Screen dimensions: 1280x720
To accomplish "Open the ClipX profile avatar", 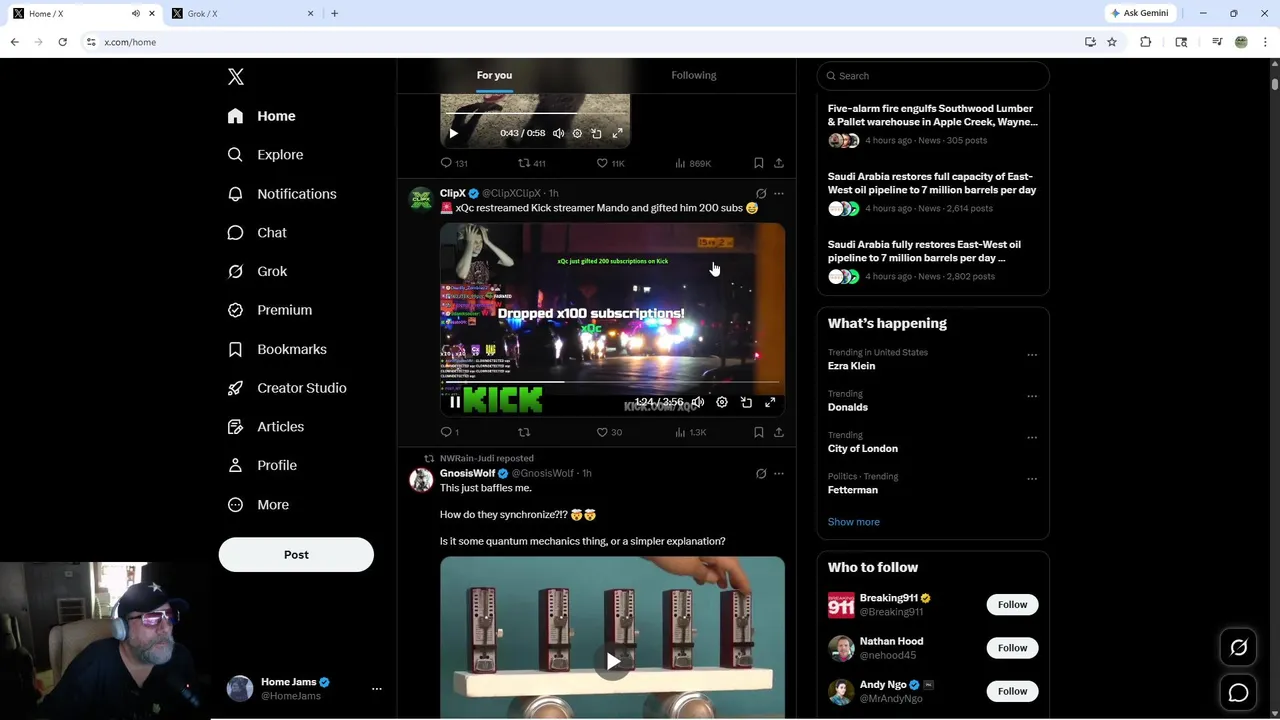I will pos(421,198).
